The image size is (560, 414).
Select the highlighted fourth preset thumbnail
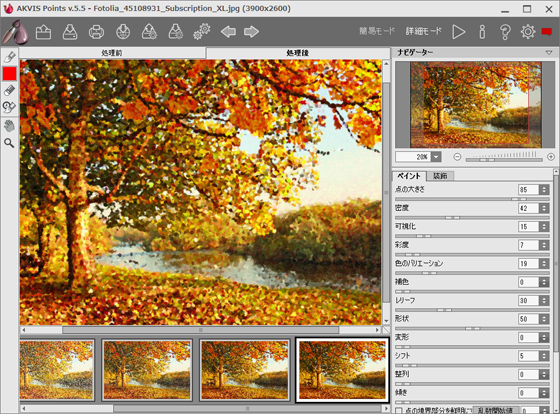tap(342, 369)
